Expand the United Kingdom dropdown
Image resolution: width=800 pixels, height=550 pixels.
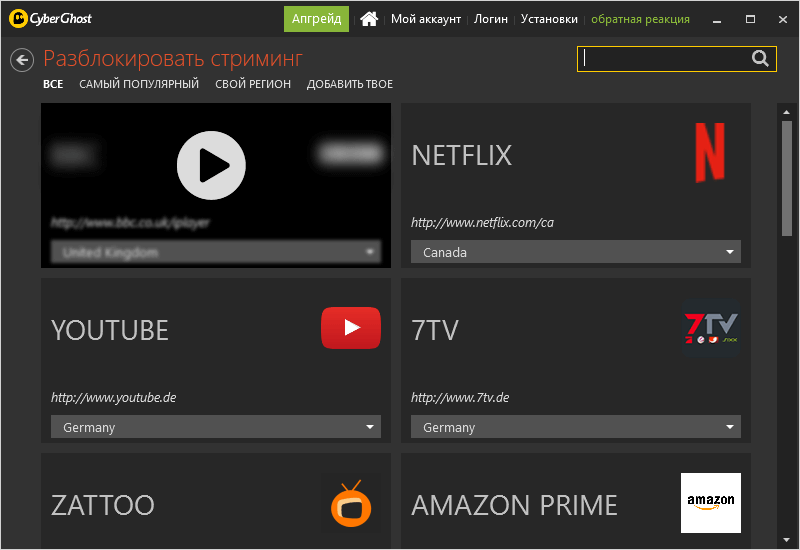[216, 252]
